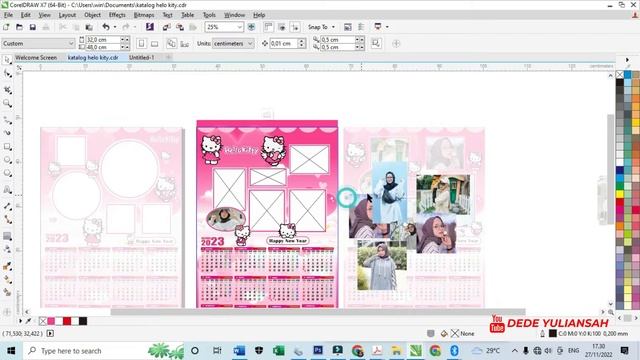The image size is (640, 360).
Task: Open document palette flyout arrow
Action: [x=20, y=321]
